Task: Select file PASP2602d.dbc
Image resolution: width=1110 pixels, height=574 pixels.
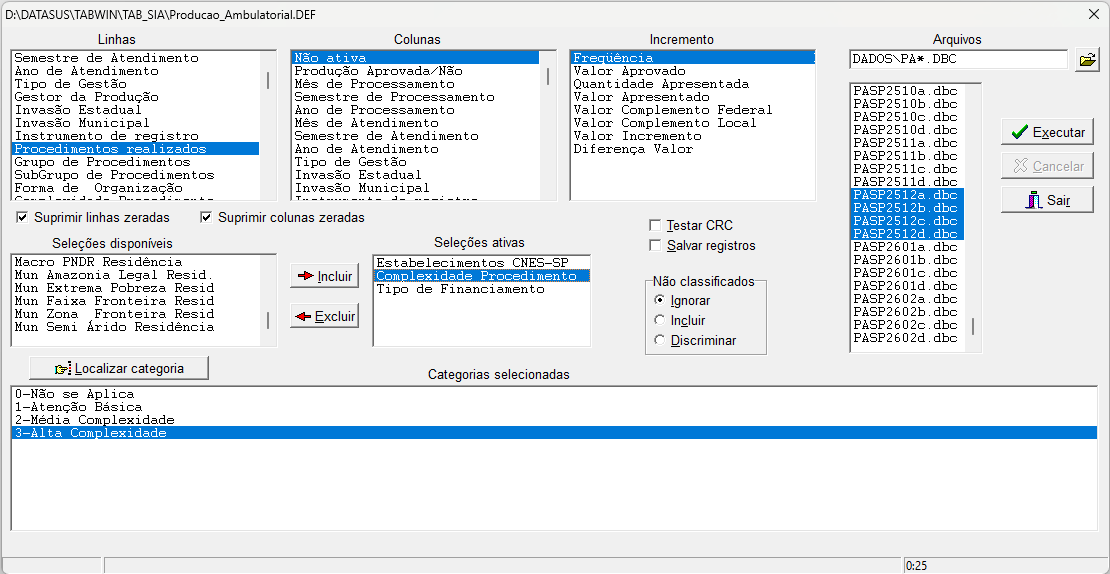Action: tap(908, 338)
